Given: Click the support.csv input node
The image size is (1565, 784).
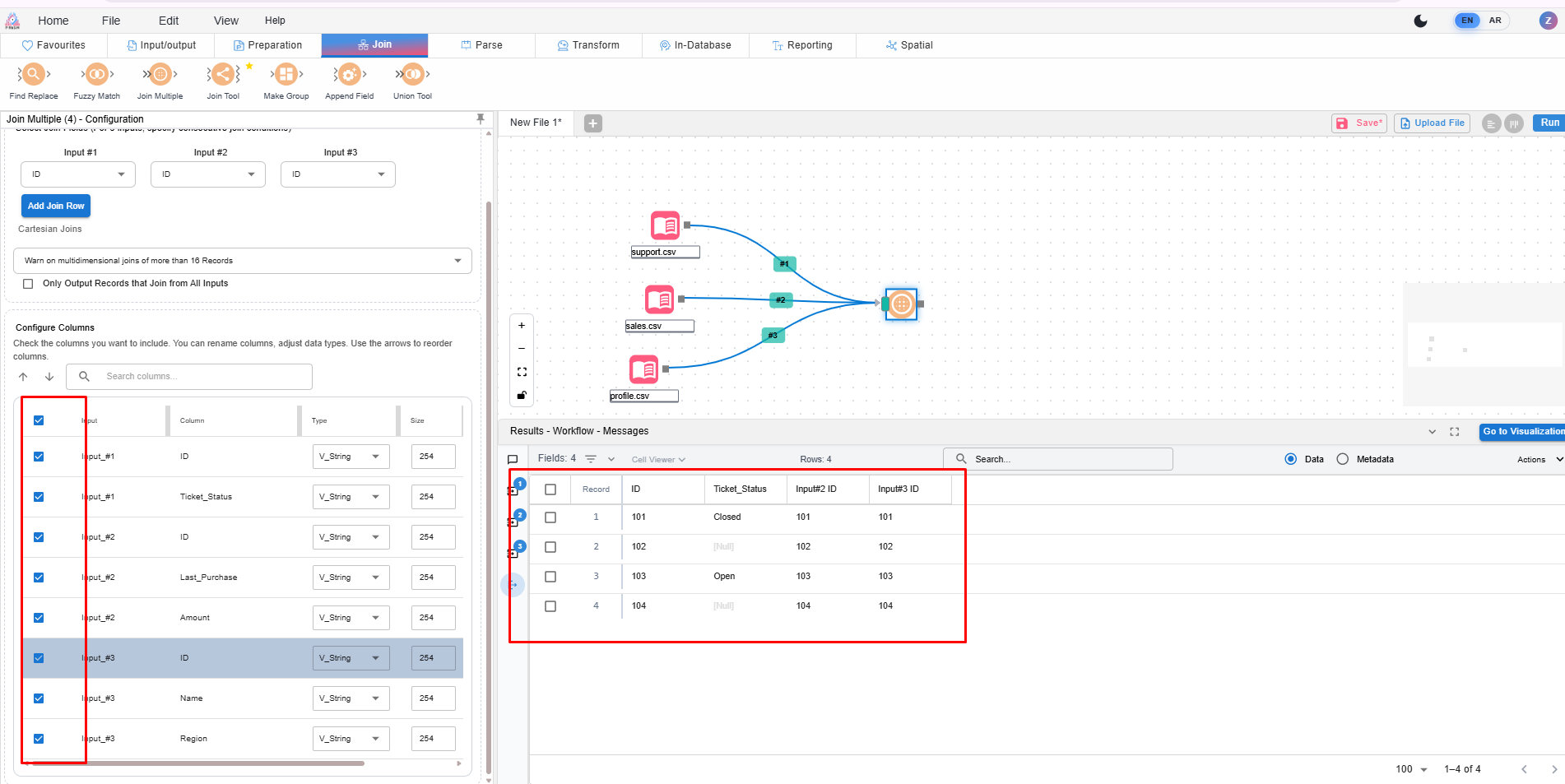Looking at the screenshot, I should [x=665, y=225].
